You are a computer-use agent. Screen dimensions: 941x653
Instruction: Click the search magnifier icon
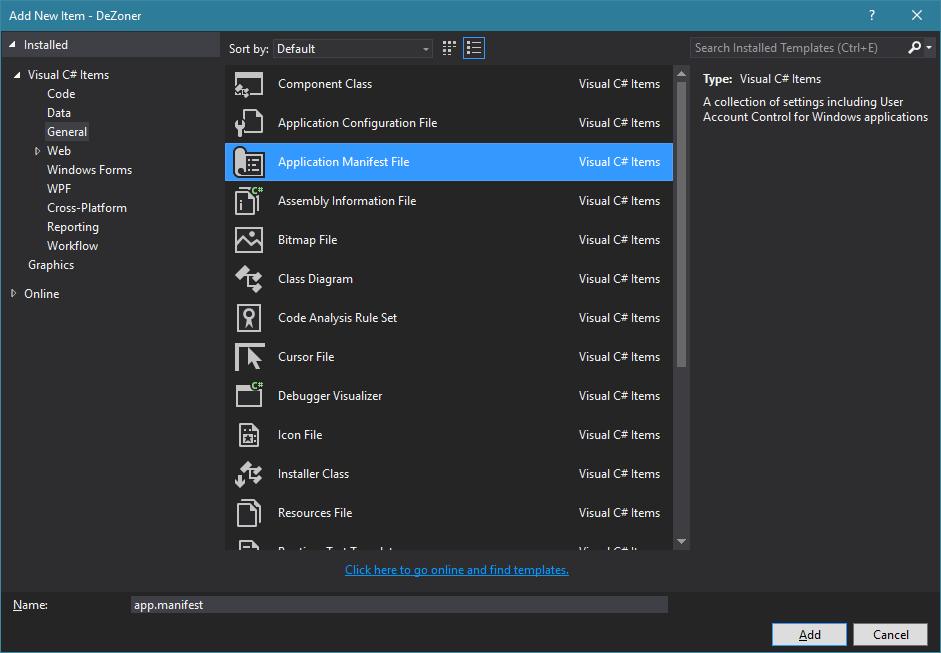pyautogui.click(x=914, y=47)
